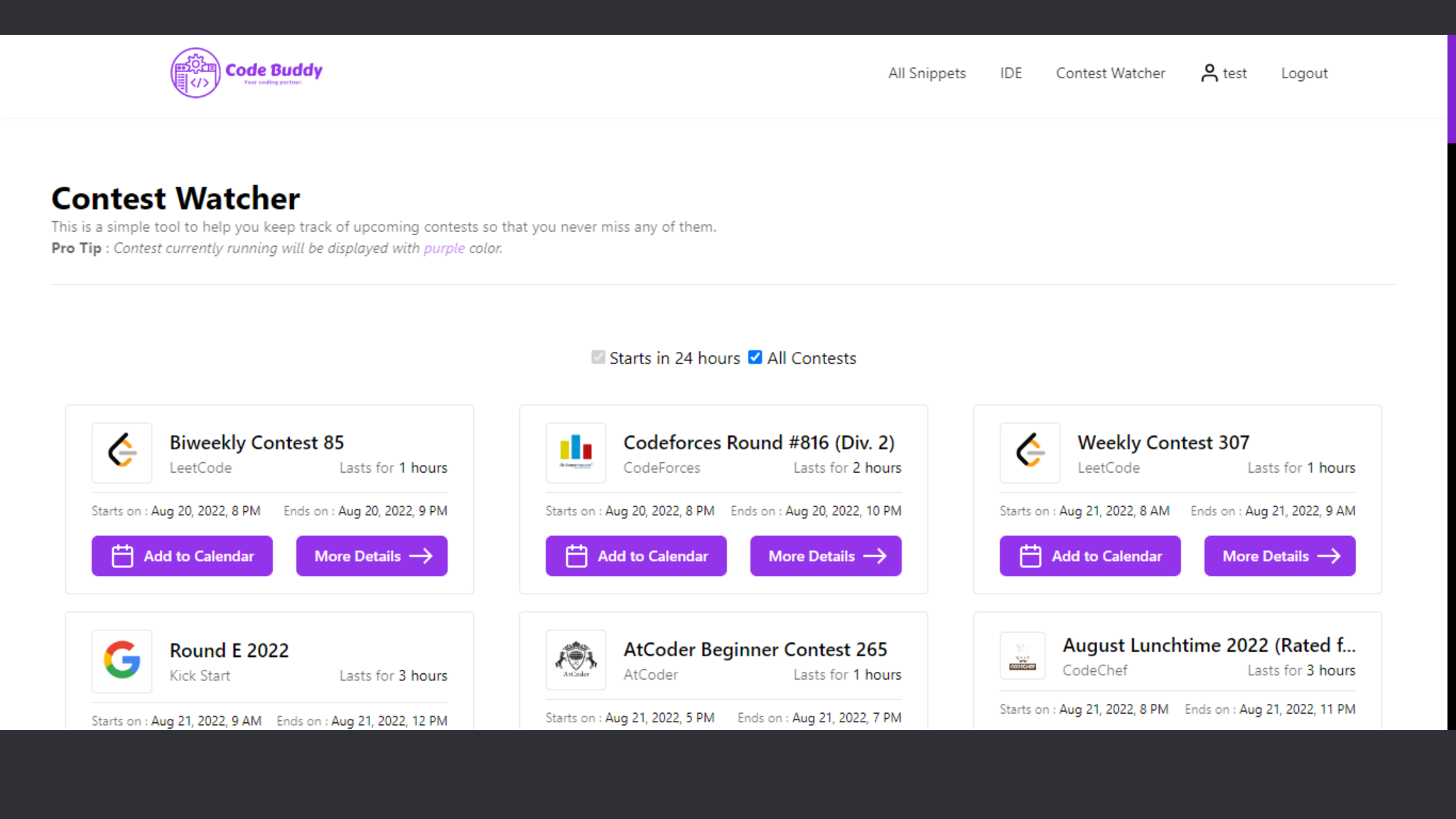The image size is (1456, 819).
Task: Click the purple page scrollbar thumb
Action: tap(1451, 89)
